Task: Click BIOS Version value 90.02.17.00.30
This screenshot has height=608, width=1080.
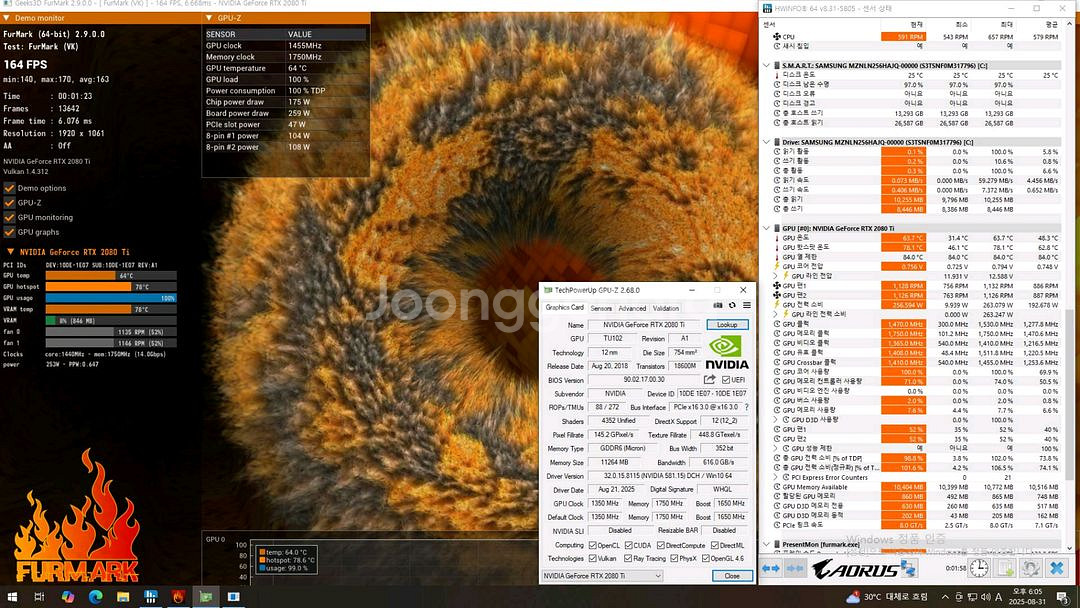Action: click(644, 379)
